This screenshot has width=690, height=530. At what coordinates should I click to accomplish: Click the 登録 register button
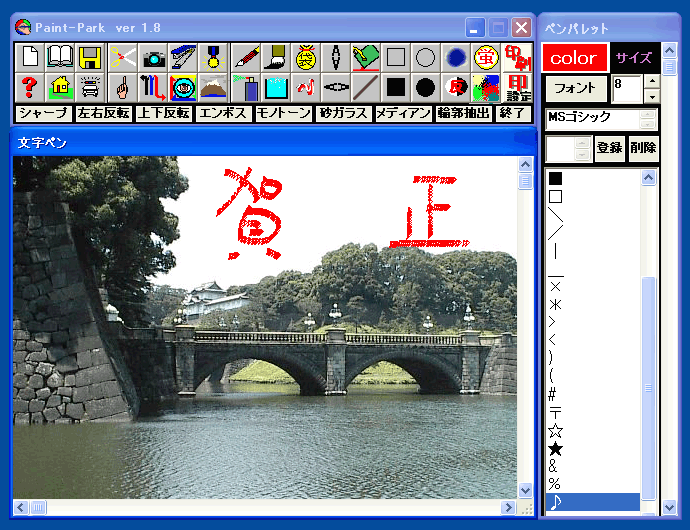coord(609,148)
